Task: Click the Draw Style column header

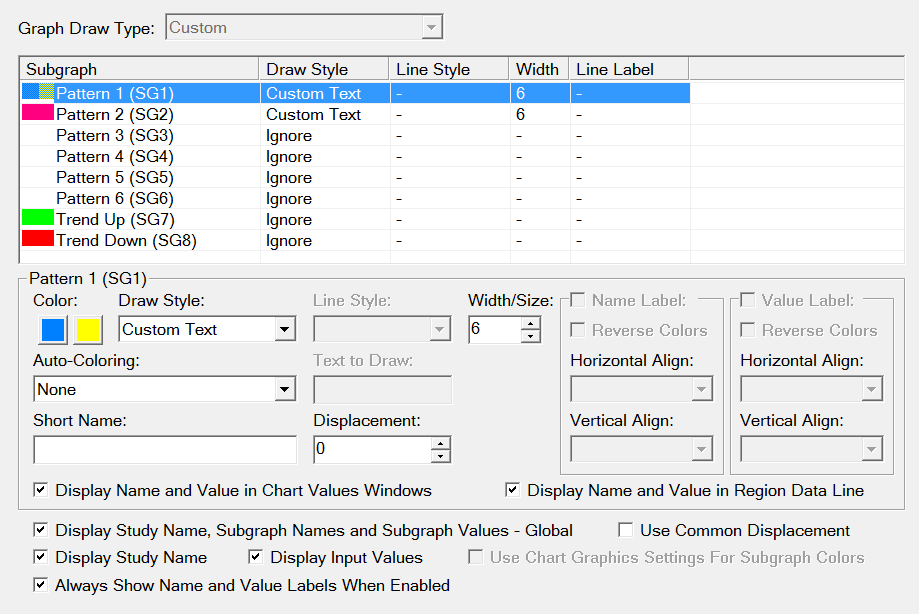Action: coord(324,69)
